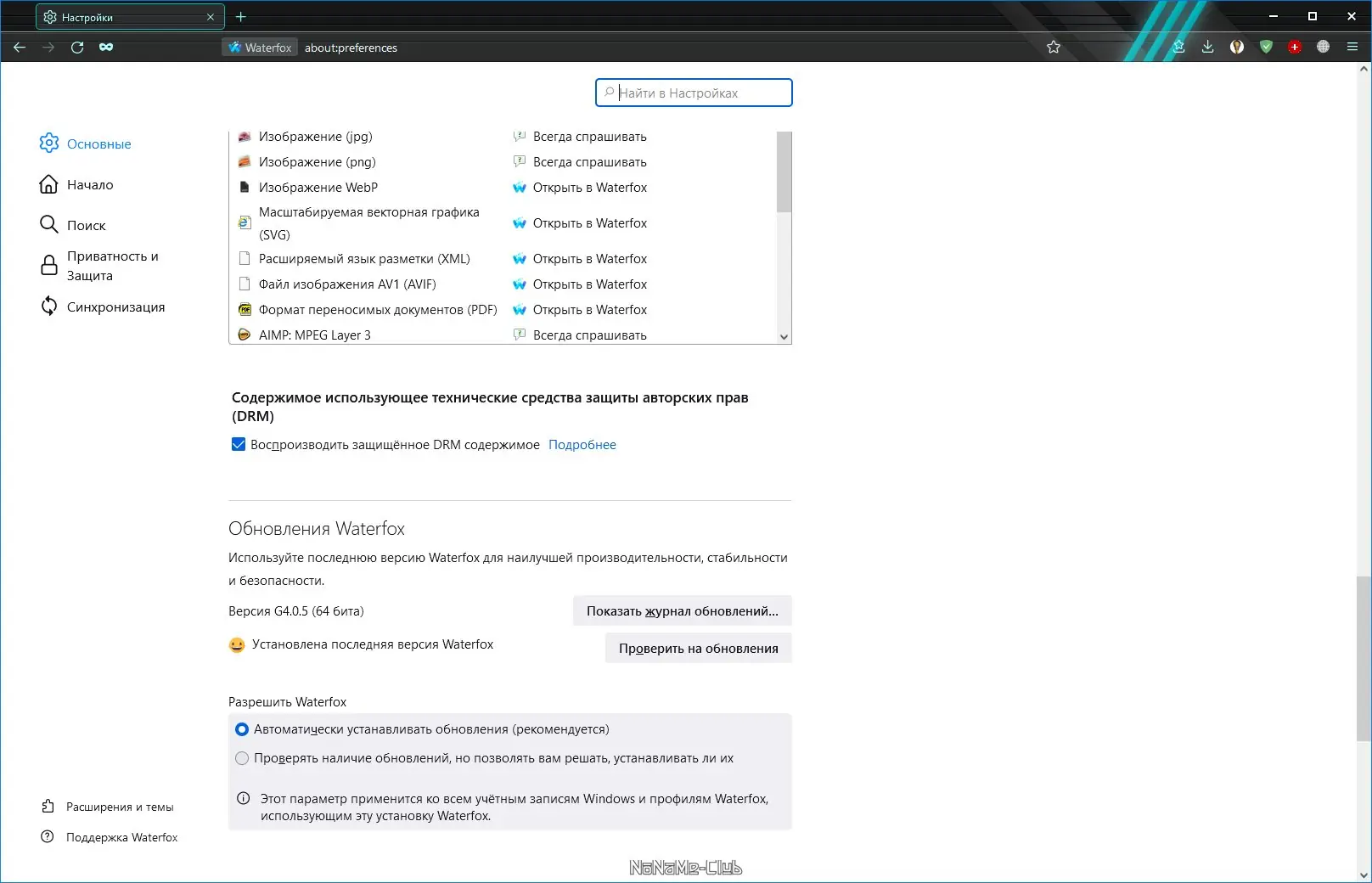This screenshot has height=883, width=1372.
Task: Open action dropdown for AIMP: MPEG Layer 3
Action: [642, 335]
